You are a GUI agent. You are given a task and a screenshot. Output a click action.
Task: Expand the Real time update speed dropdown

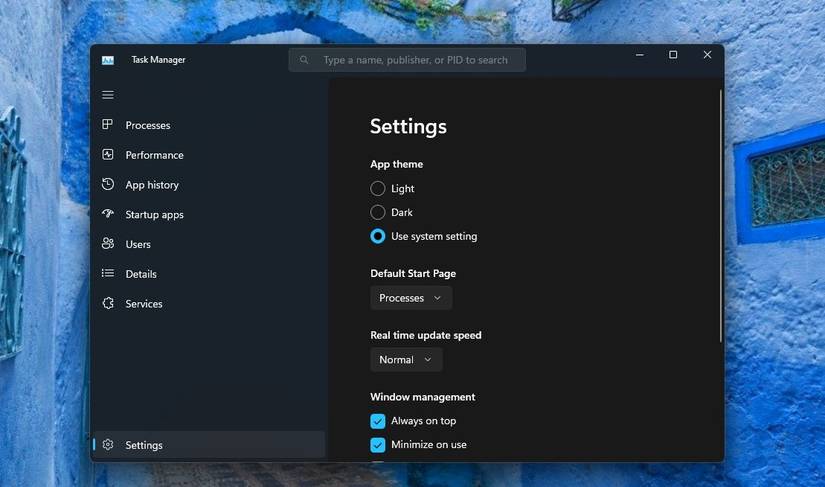click(405, 360)
